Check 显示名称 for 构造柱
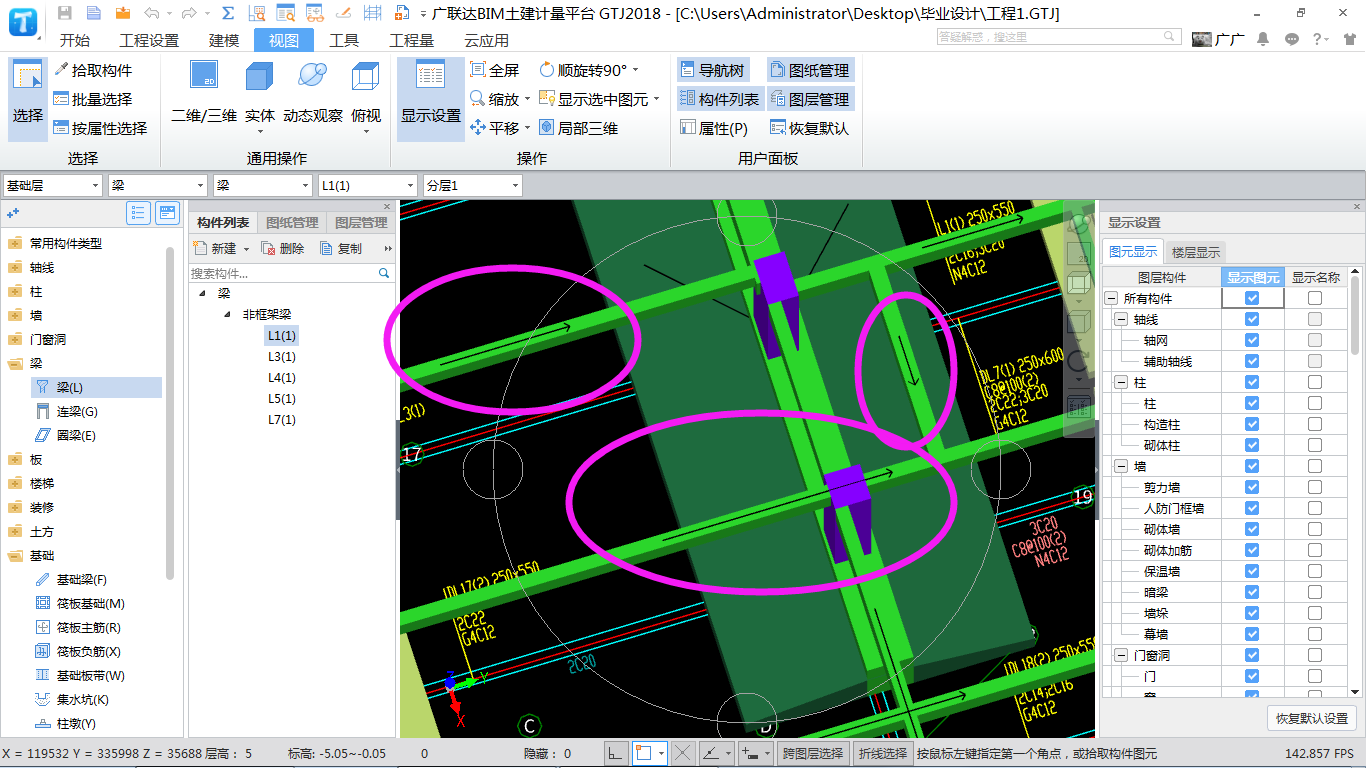The height and width of the screenshot is (768, 1366). tap(1314, 424)
